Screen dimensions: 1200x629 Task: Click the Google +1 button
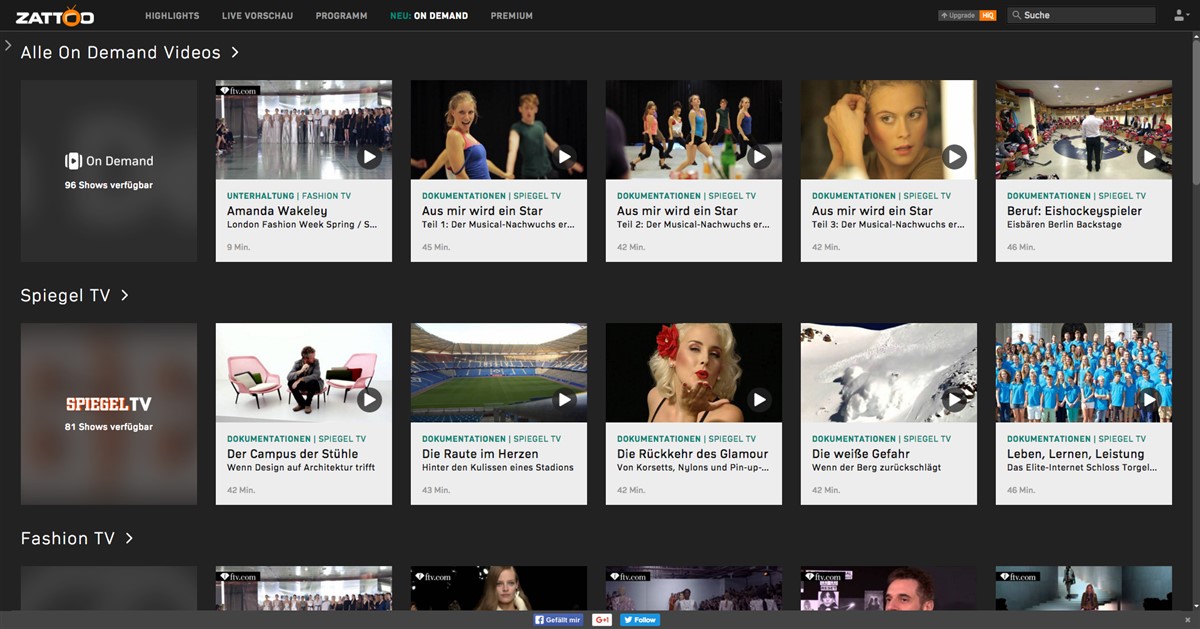pos(602,620)
